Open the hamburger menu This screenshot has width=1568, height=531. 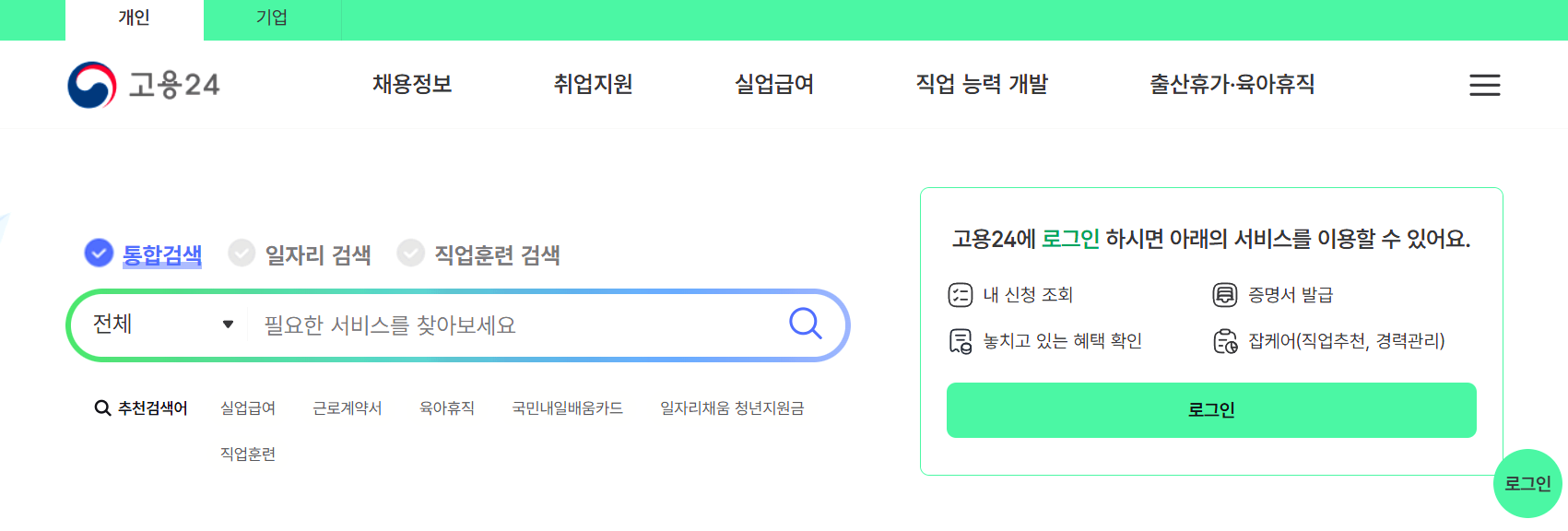[1484, 85]
